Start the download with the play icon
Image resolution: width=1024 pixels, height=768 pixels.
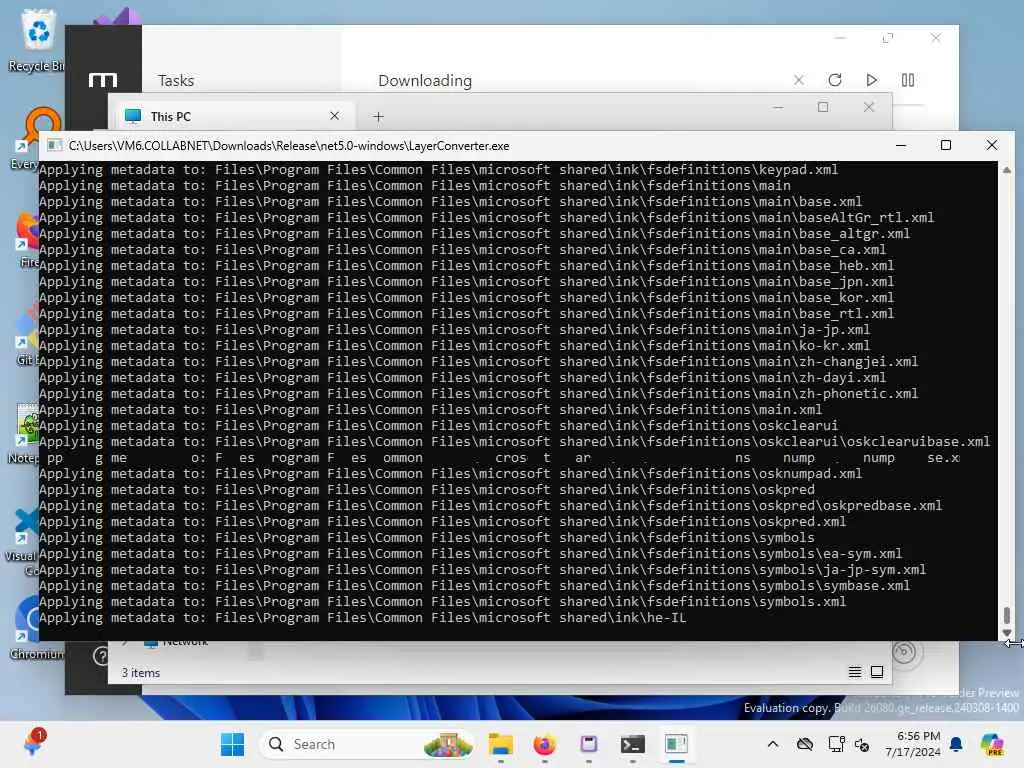(x=871, y=80)
